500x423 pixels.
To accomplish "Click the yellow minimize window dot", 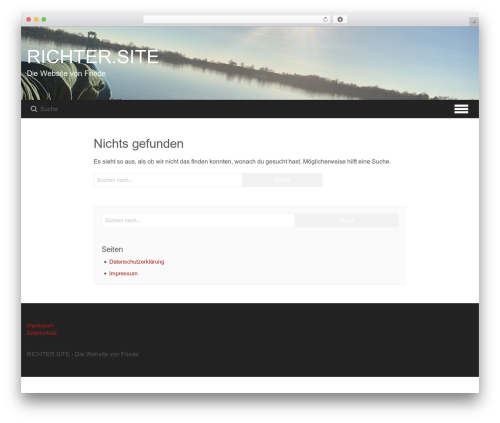I will click(x=36, y=19).
